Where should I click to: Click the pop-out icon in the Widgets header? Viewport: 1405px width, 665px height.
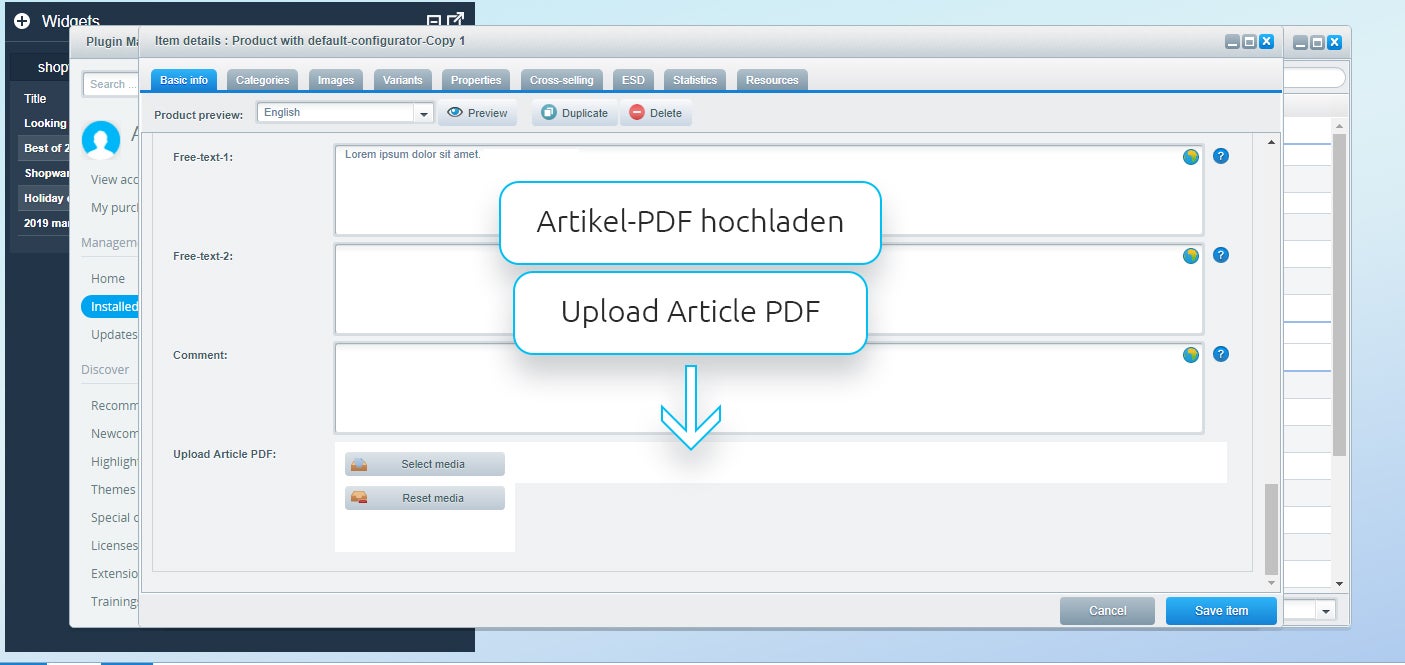click(x=455, y=20)
